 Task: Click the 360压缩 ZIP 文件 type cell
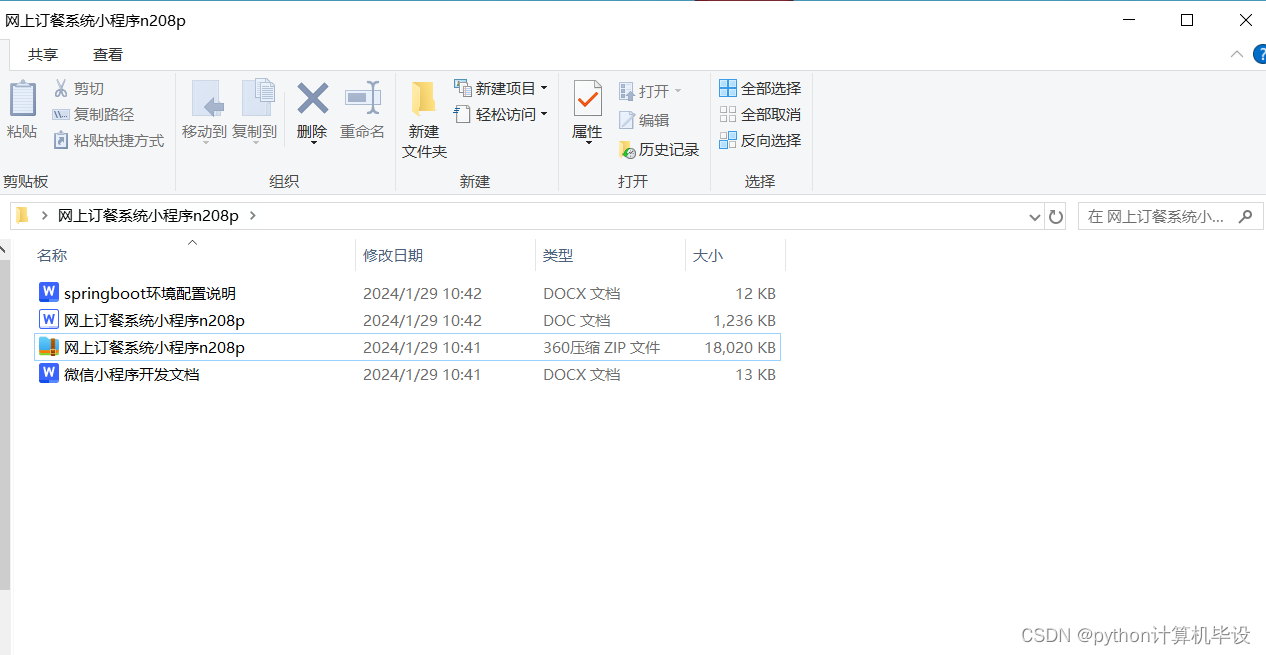pyautogui.click(x=602, y=347)
